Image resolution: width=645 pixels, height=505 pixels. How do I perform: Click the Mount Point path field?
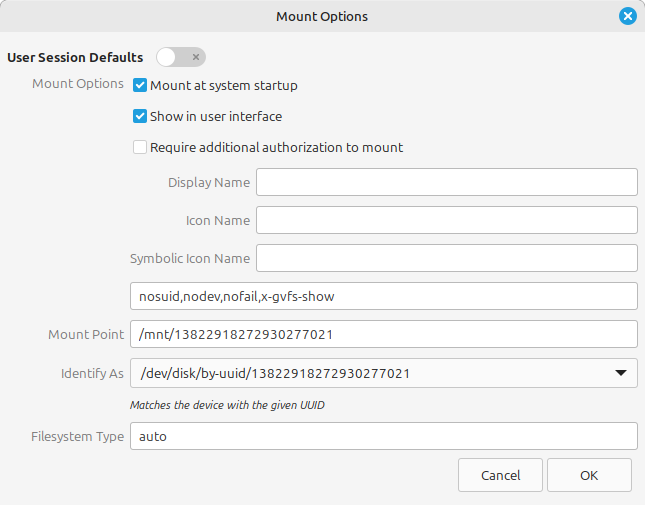tap(384, 334)
